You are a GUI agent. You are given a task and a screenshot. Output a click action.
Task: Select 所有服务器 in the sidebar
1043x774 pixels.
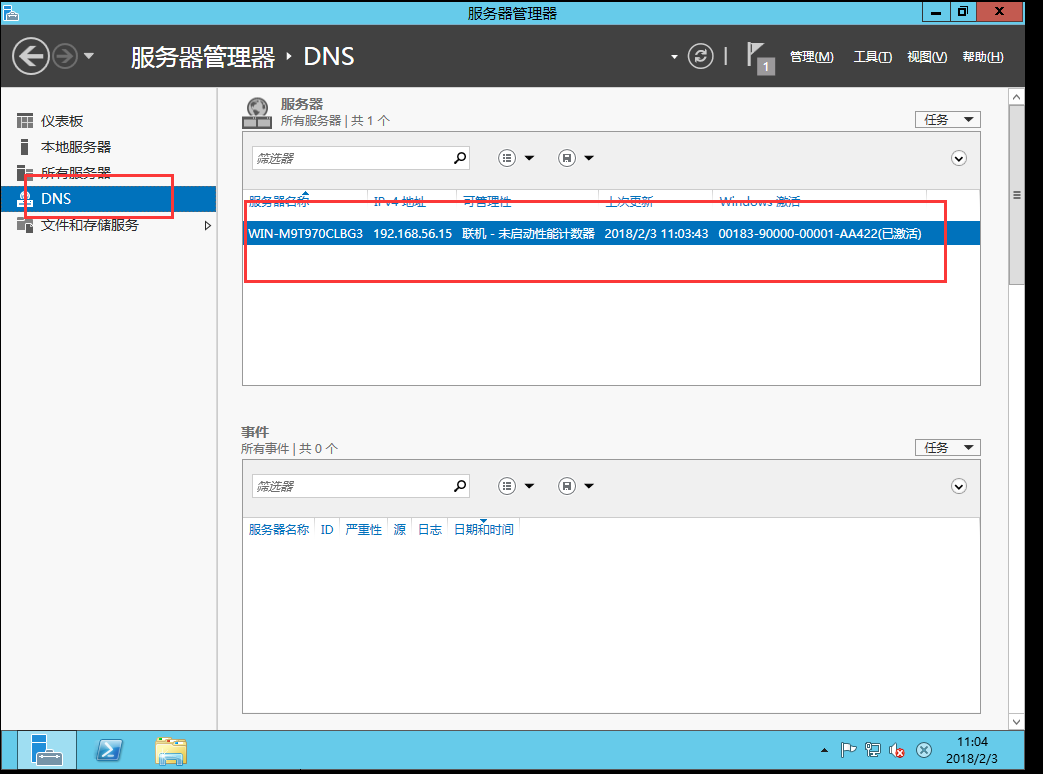(76, 173)
